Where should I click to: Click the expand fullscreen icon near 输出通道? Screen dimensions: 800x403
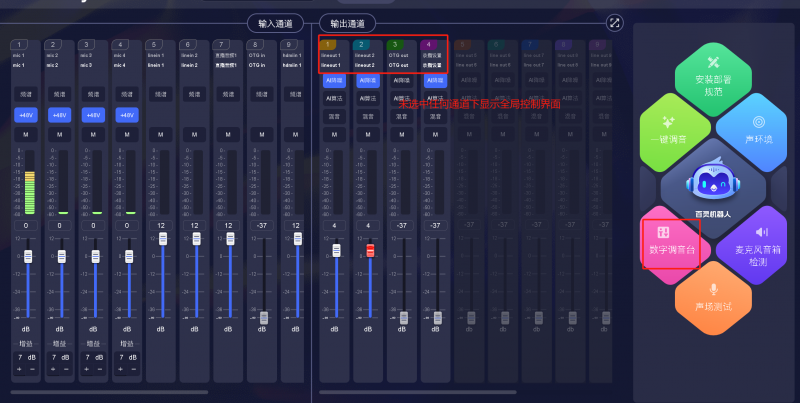click(614, 22)
